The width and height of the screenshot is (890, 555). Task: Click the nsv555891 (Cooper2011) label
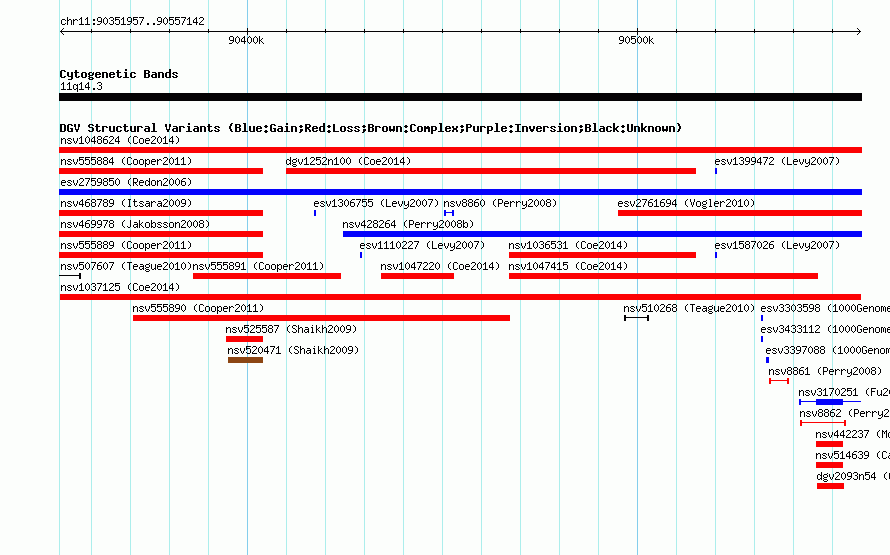(258, 267)
